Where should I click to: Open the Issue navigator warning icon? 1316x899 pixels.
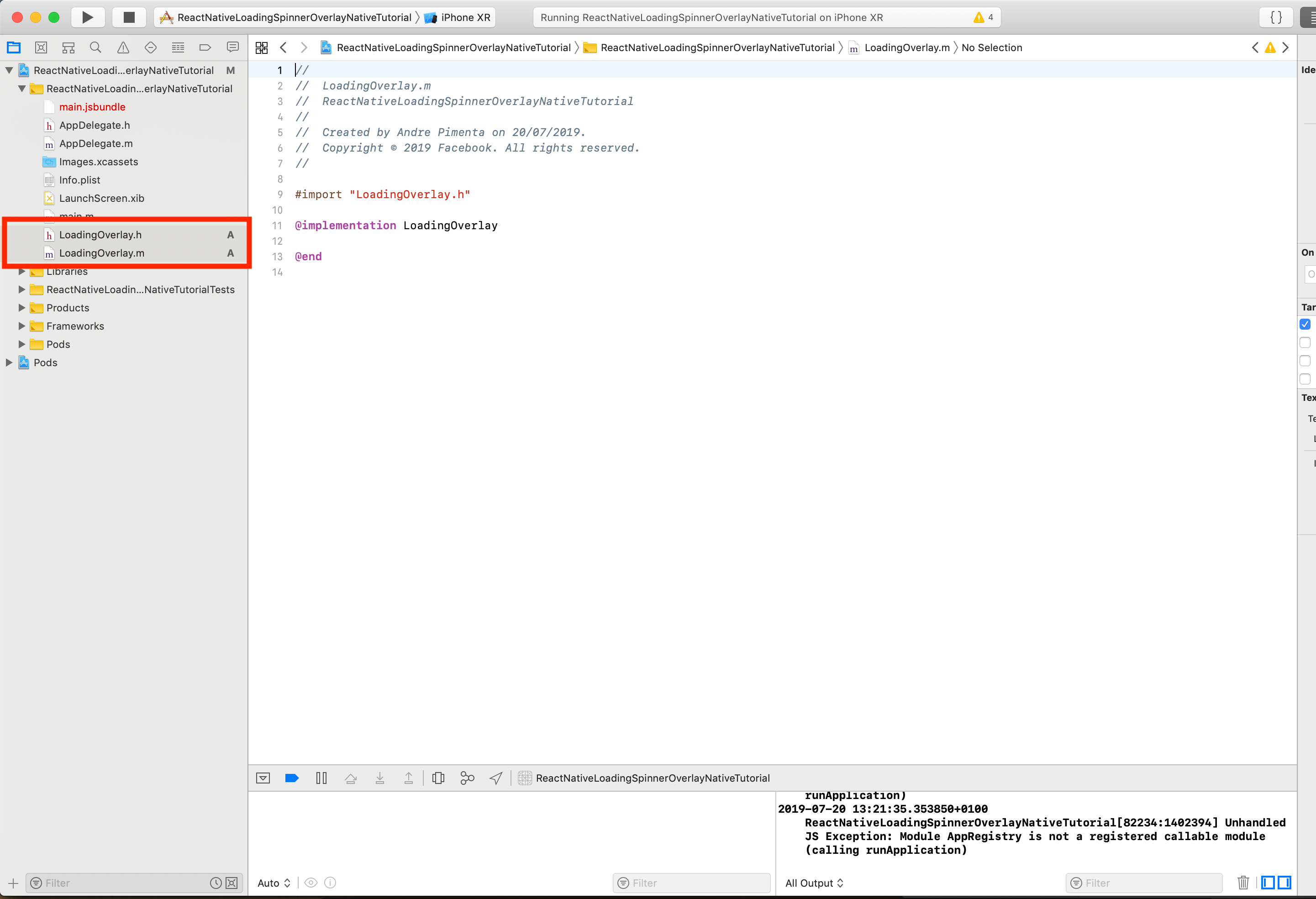coord(123,47)
